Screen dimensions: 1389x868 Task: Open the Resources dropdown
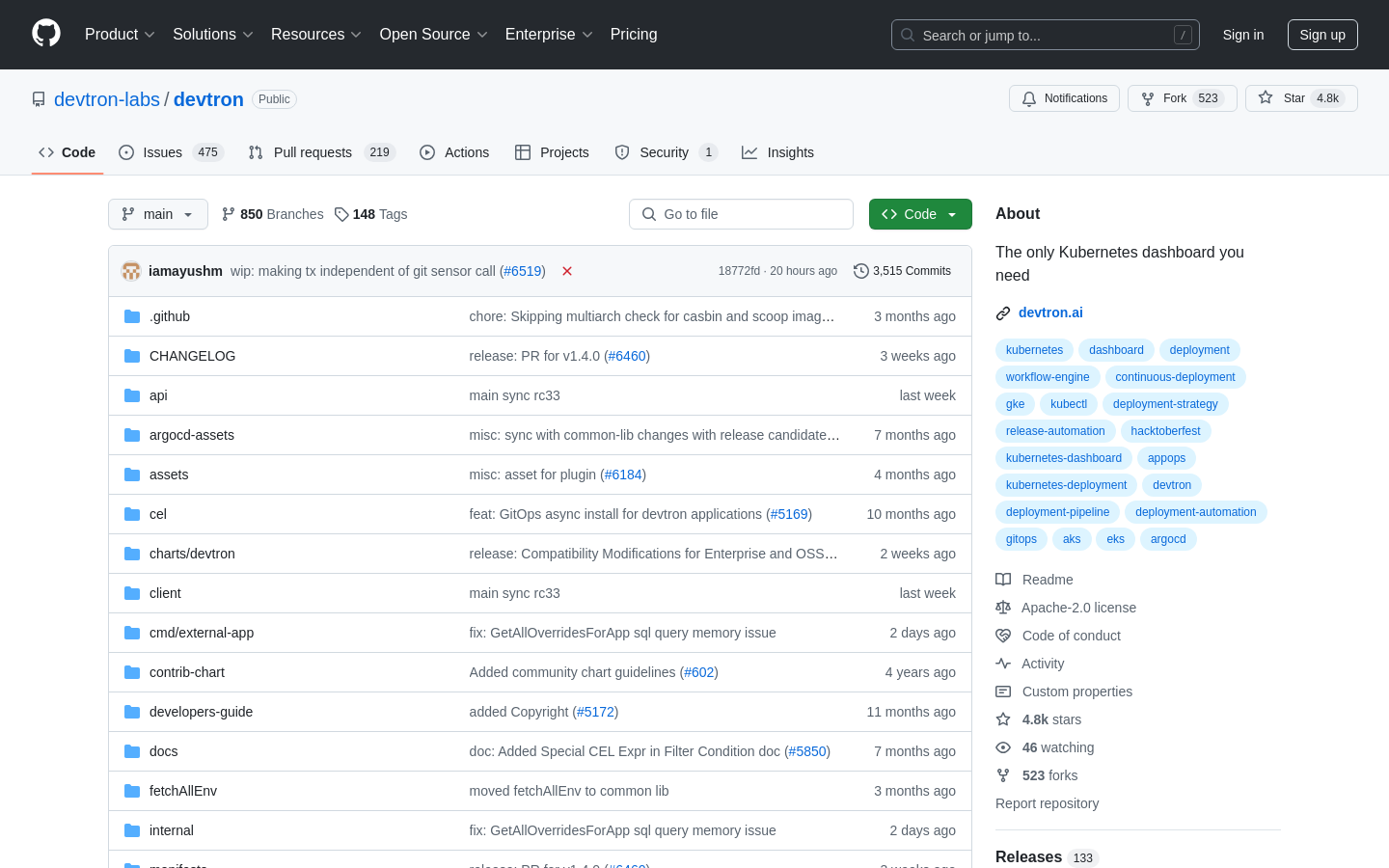click(x=316, y=35)
